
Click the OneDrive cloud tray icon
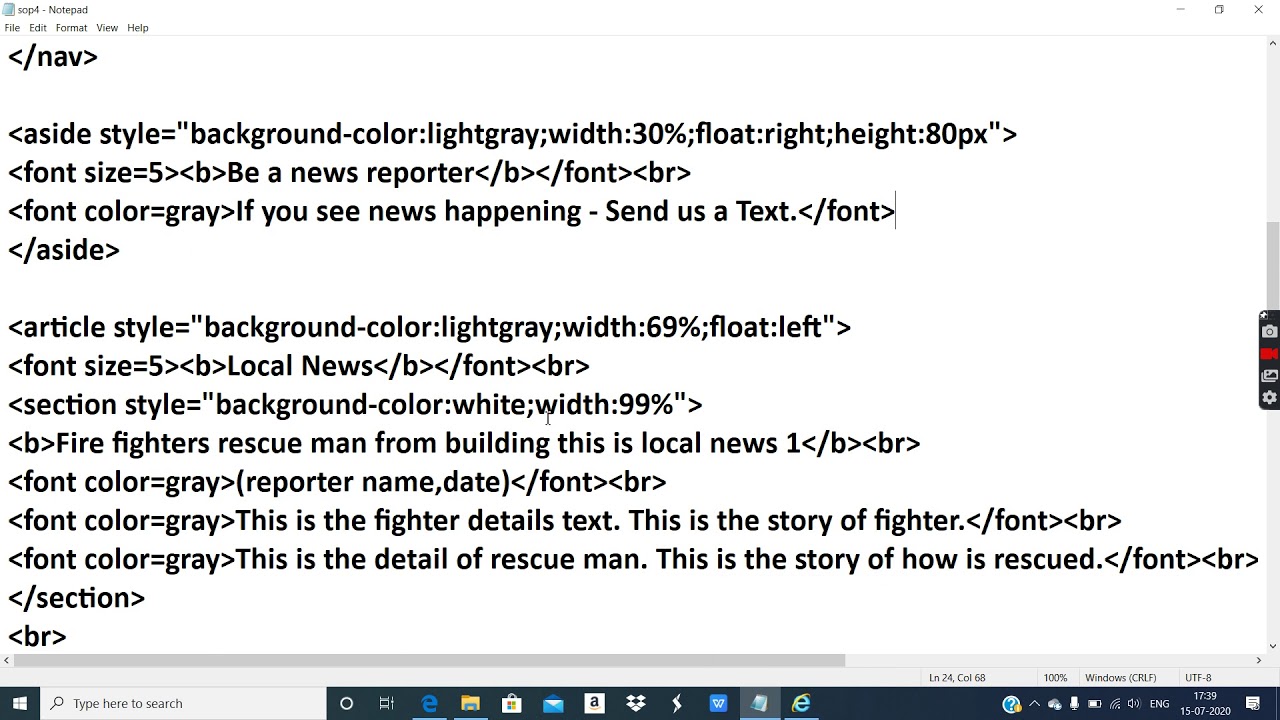pos(1054,704)
